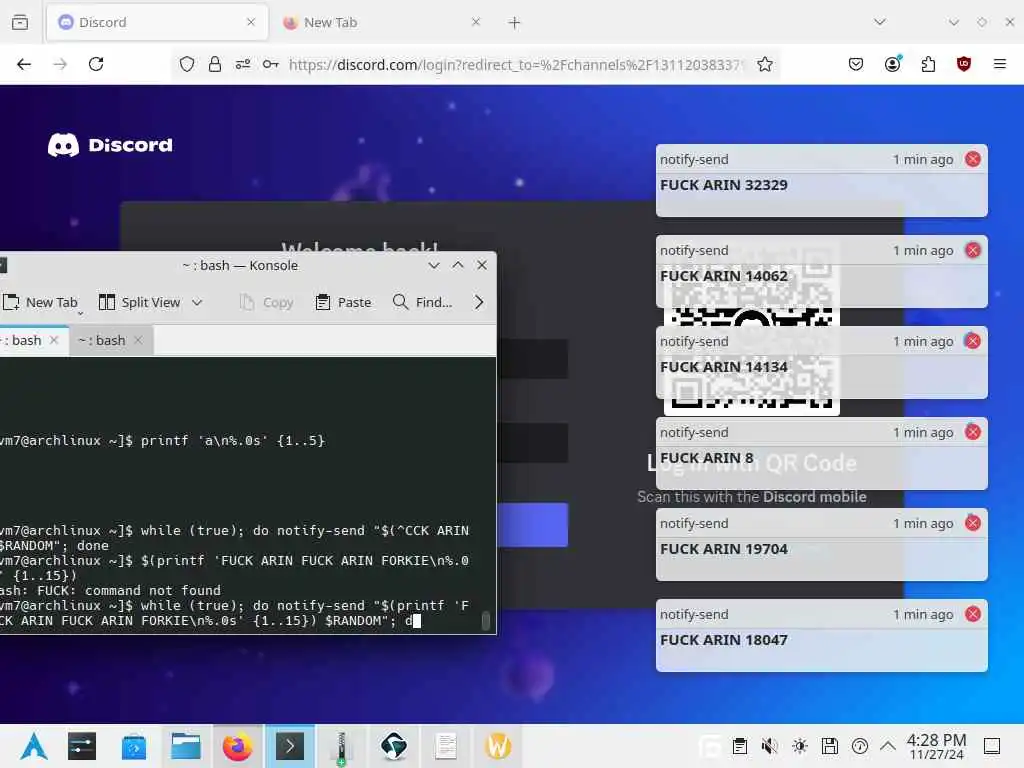Open the tracking protection shield
1024x768 pixels.
point(187,64)
